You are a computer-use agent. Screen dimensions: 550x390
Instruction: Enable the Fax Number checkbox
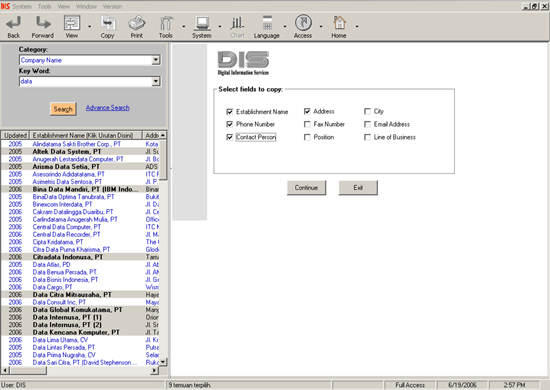tap(307, 124)
